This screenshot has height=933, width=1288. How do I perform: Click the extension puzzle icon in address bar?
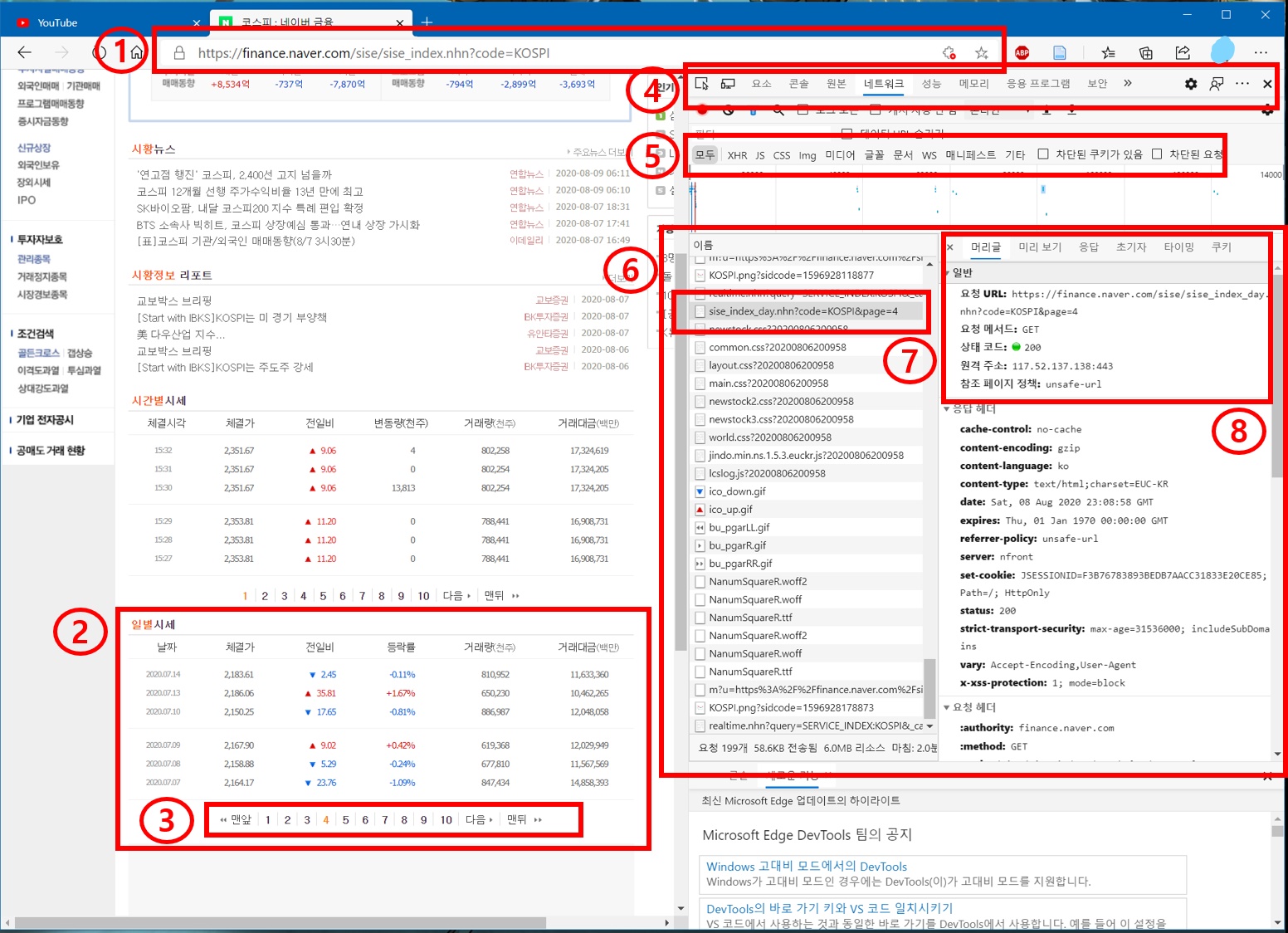[949, 53]
